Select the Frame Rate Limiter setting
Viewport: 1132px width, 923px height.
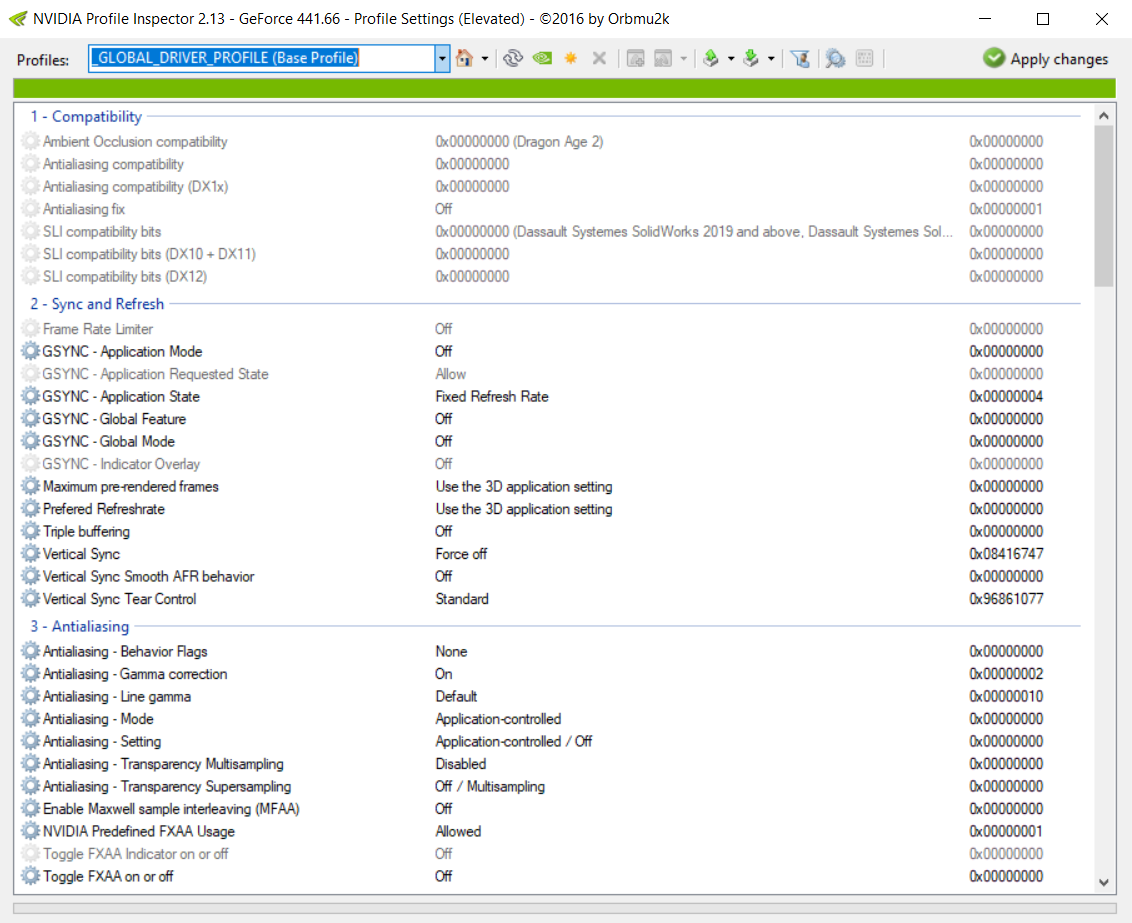coord(97,329)
